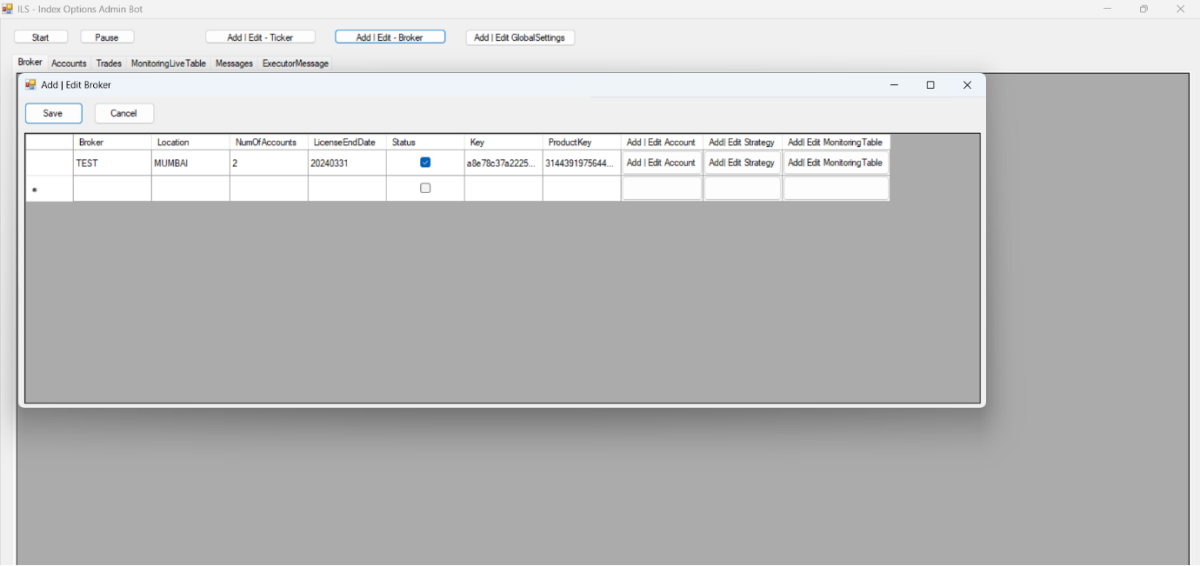Screen dimensions: 1200x566
Task: Open Add| Edit MonitoringTable for TEST row
Action: (x=835, y=162)
